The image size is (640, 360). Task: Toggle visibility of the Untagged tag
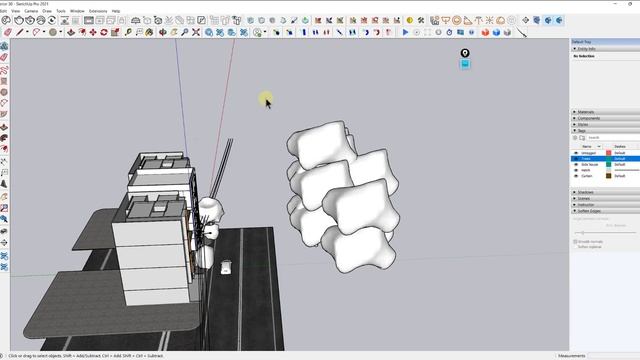pos(576,153)
